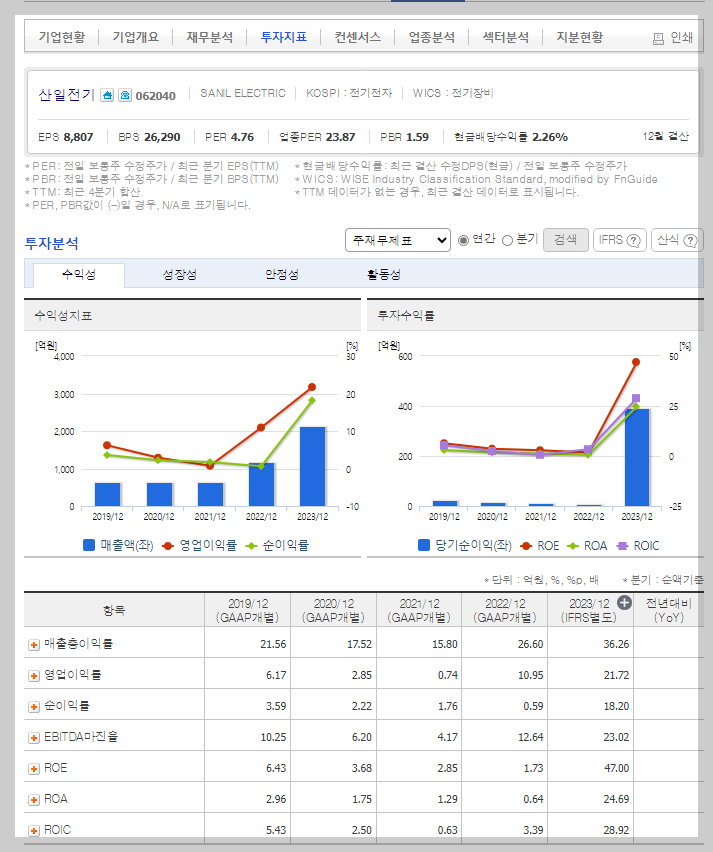713x852 pixels.
Task: Click the ROIC value 28.92
Action: 616,830
